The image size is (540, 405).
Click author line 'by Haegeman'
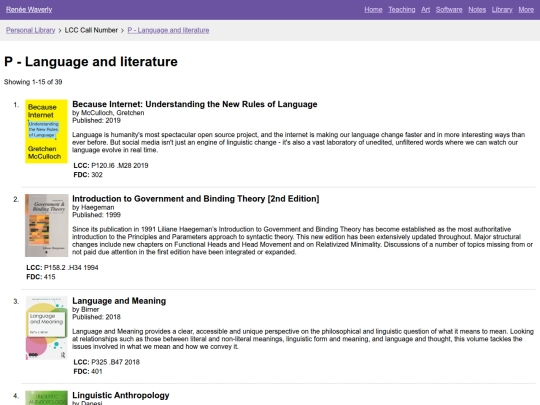(x=93, y=207)
